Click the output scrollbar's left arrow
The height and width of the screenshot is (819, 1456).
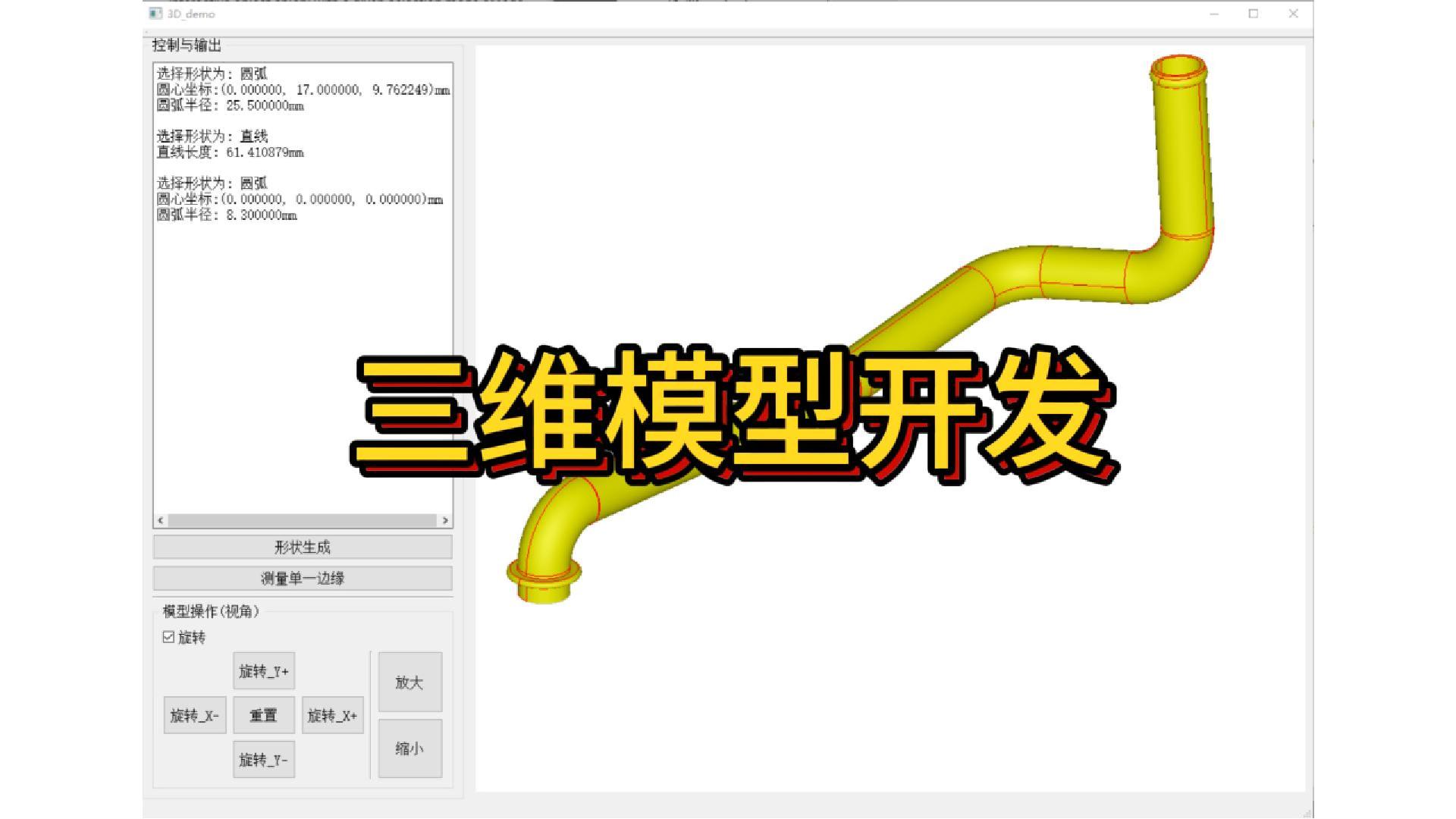[160, 520]
